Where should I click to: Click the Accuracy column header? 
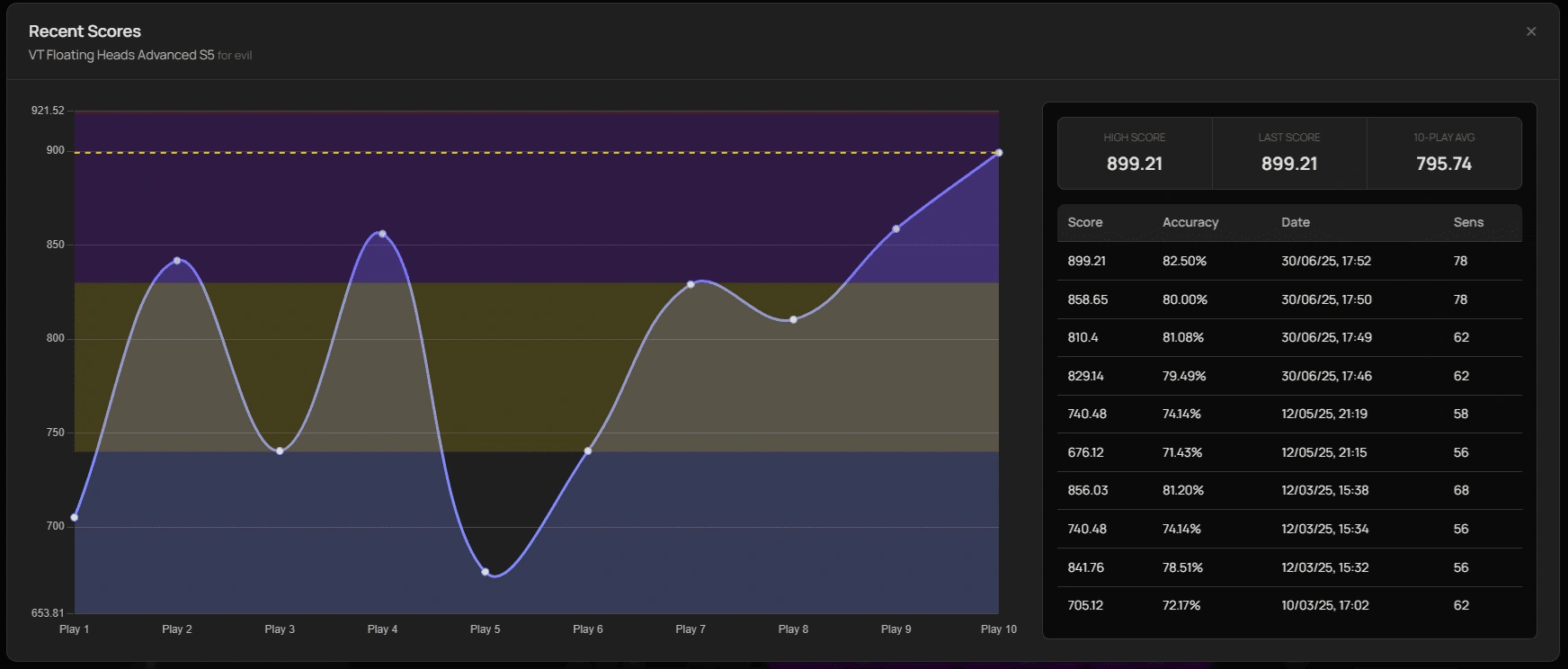coord(1190,222)
